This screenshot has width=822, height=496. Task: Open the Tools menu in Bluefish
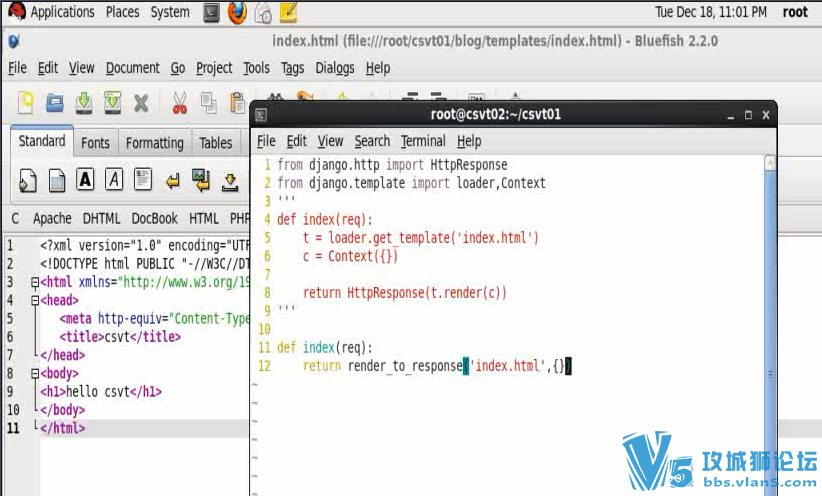(x=256, y=68)
